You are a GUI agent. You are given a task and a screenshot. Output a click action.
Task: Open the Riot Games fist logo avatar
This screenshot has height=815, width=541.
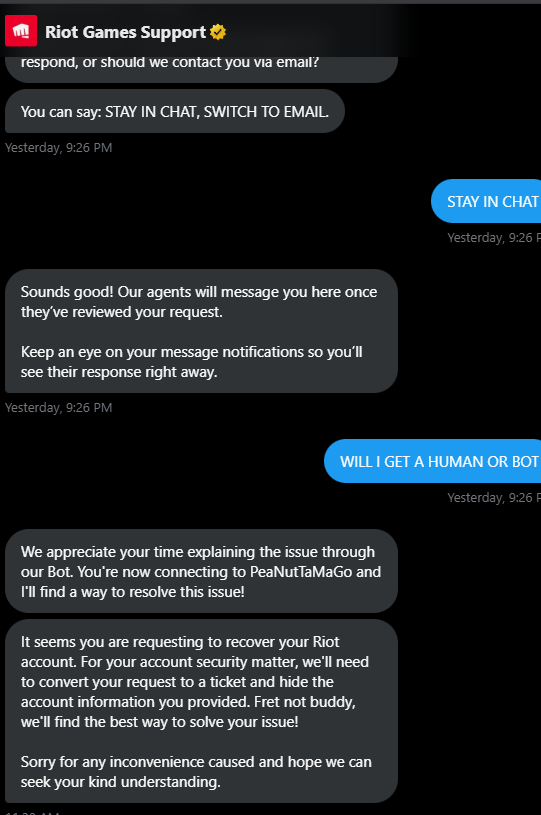[21, 31]
